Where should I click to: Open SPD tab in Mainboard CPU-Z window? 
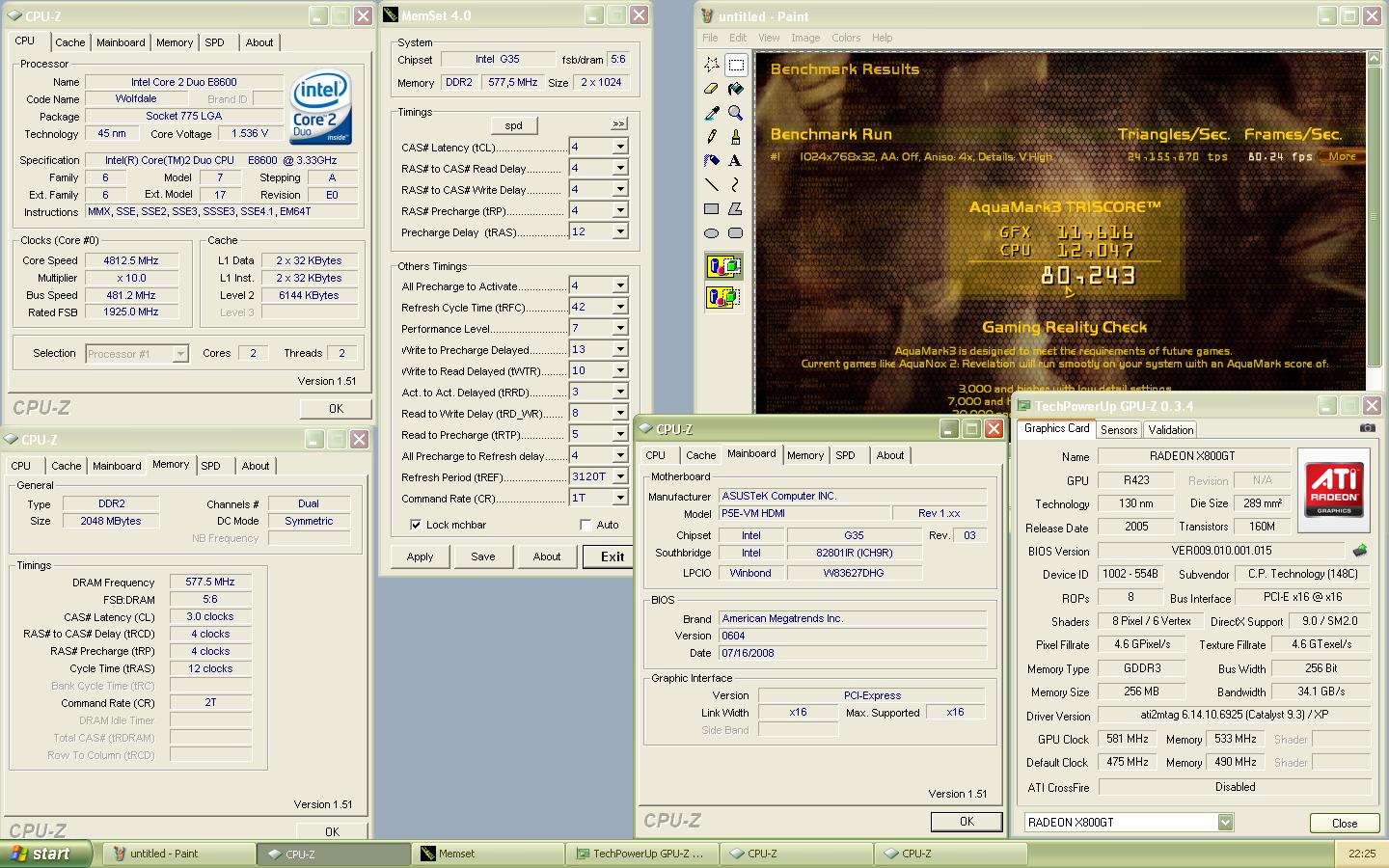point(845,455)
